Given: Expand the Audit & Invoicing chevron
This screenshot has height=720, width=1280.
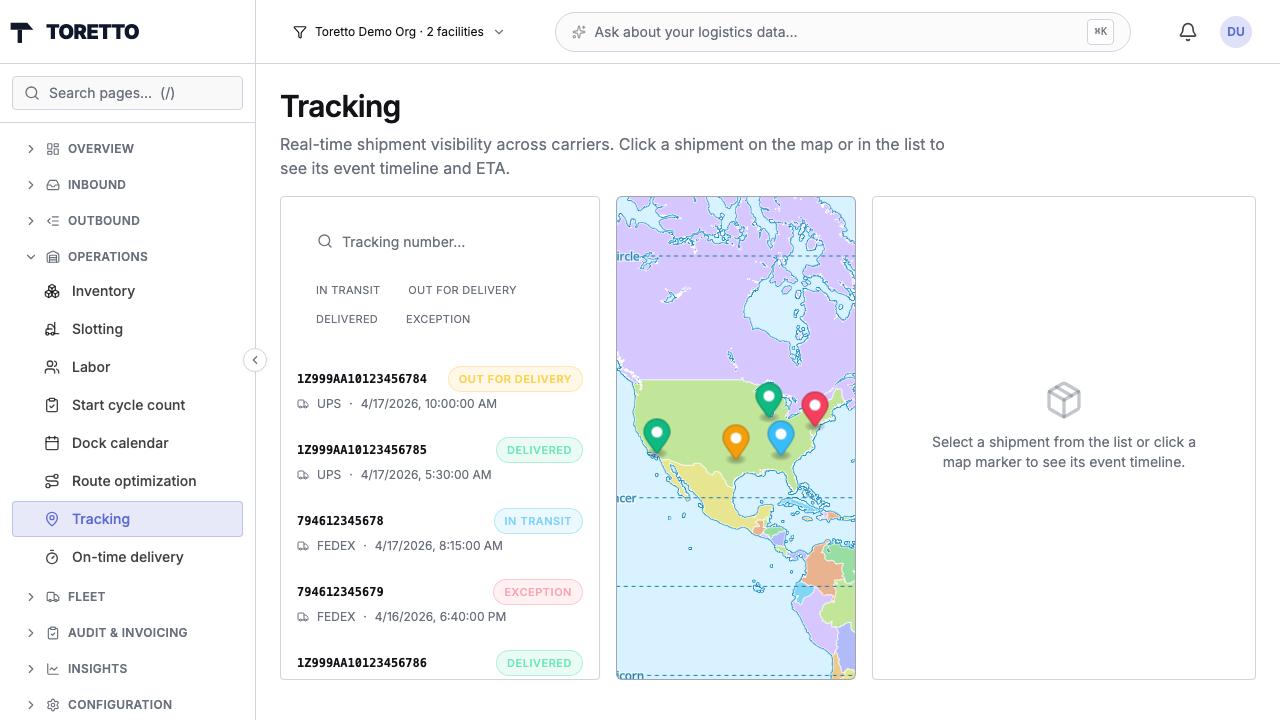Looking at the screenshot, I should pos(30,633).
